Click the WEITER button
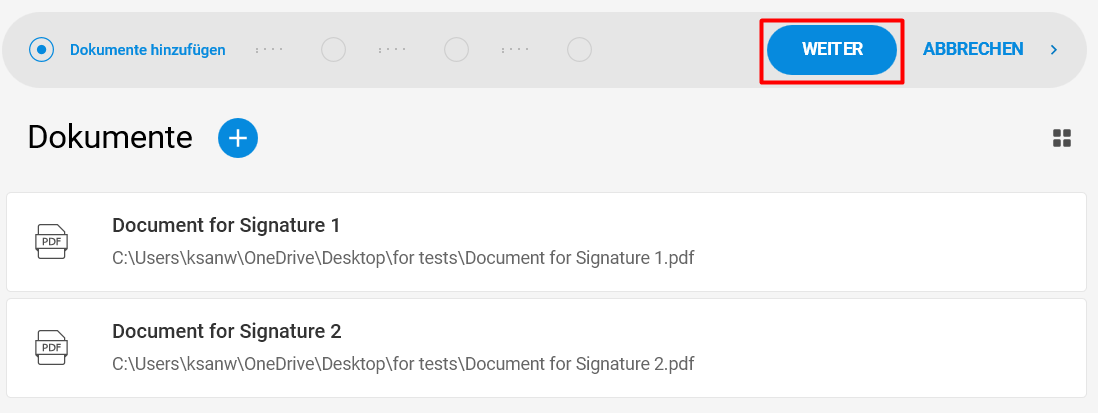The image size is (1098, 413). [832, 50]
